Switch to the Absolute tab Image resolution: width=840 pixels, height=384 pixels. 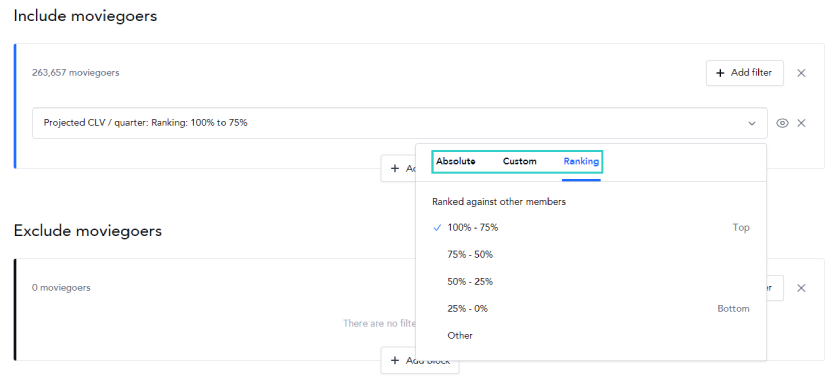point(455,161)
